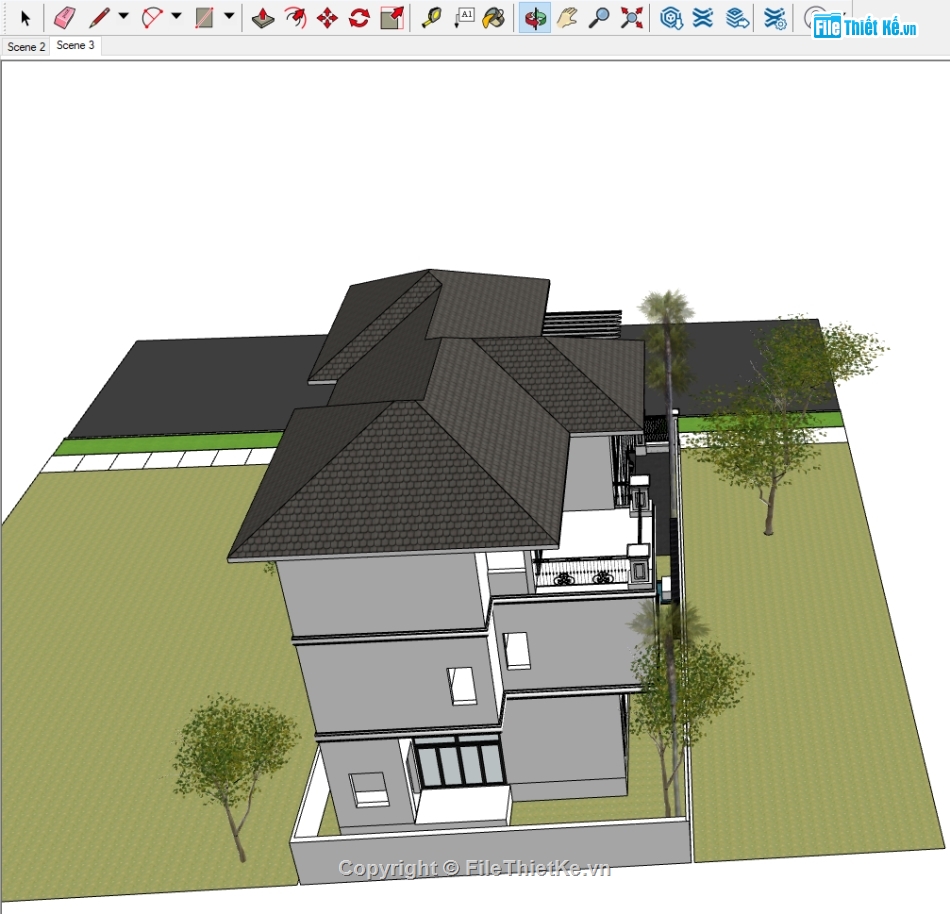Screen dimensions: 950x914
Task: Open the Extension Manager icon
Action: (775, 18)
